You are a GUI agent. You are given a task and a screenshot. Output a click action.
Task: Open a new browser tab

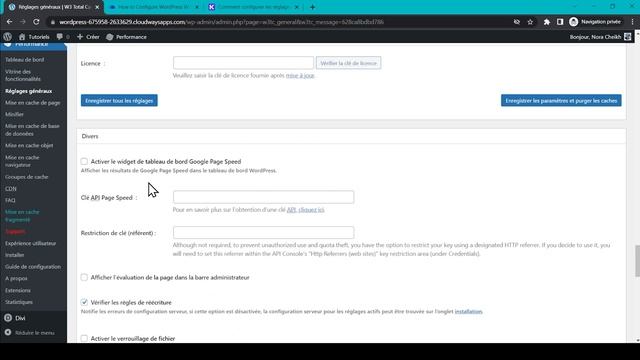point(312,7)
